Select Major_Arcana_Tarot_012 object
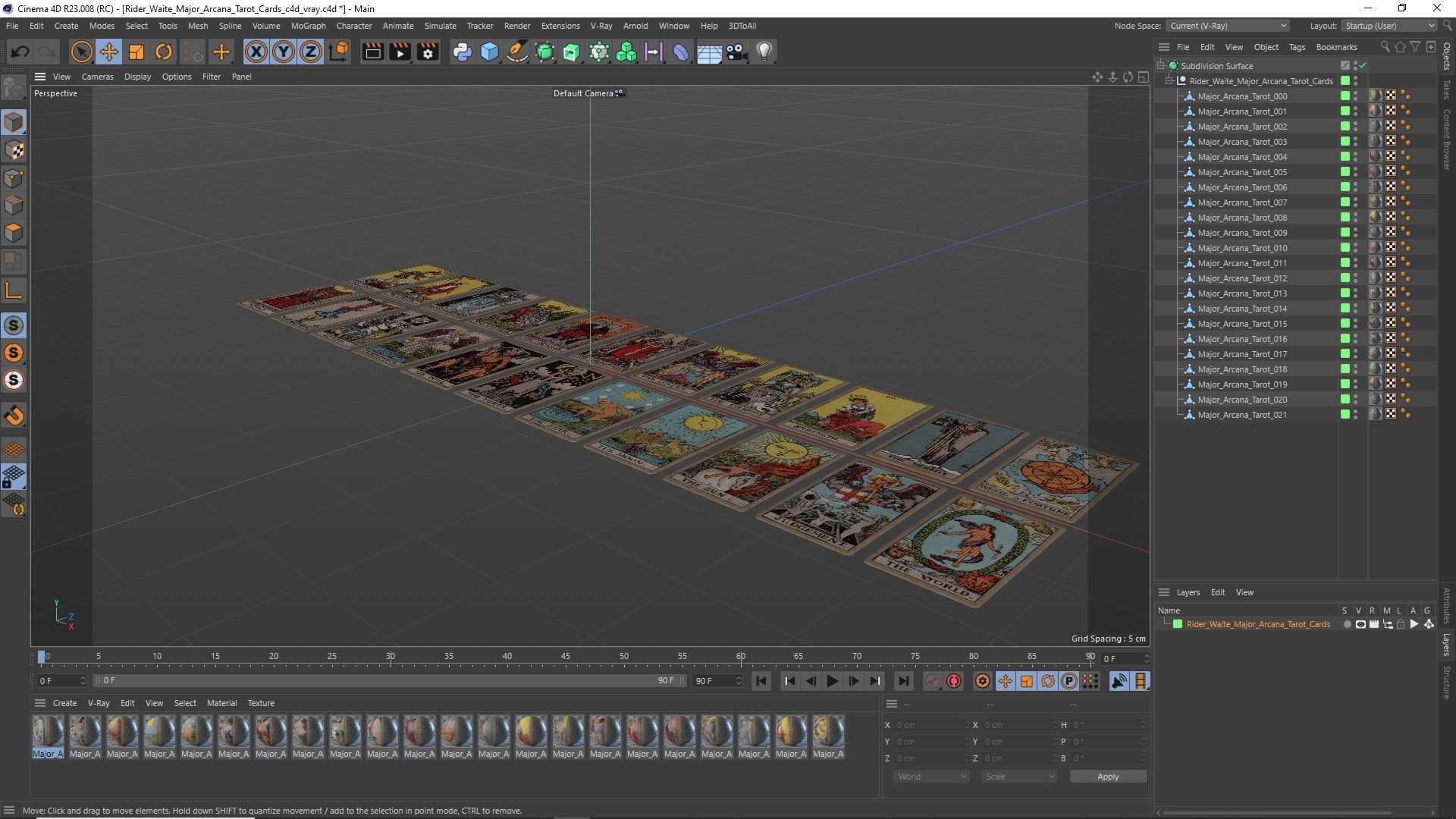1456x819 pixels. [1242, 278]
